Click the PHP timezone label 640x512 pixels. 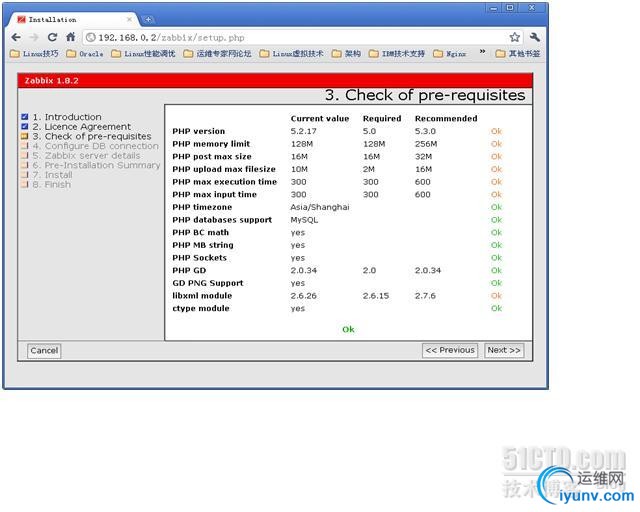[x=202, y=207]
